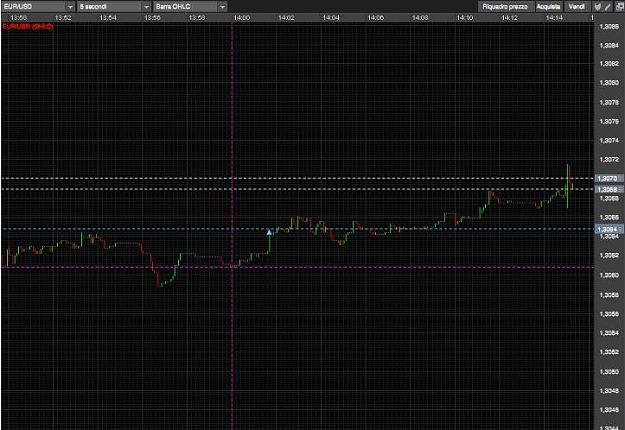Click the 1,3080 price axis label

(609, 83)
